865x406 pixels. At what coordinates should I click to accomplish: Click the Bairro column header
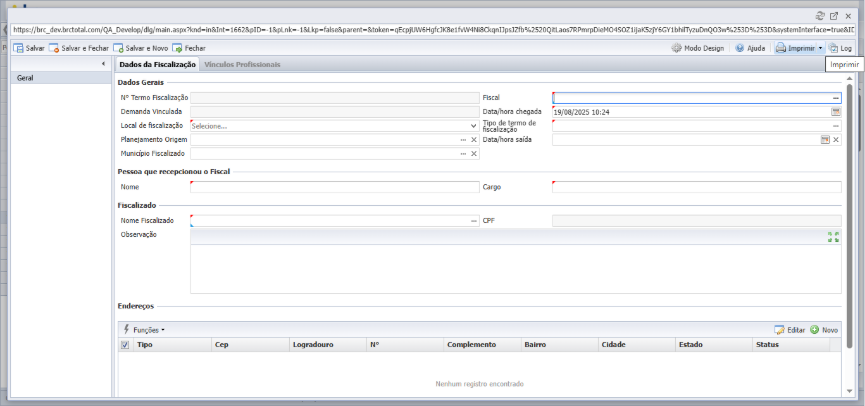tap(559, 345)
